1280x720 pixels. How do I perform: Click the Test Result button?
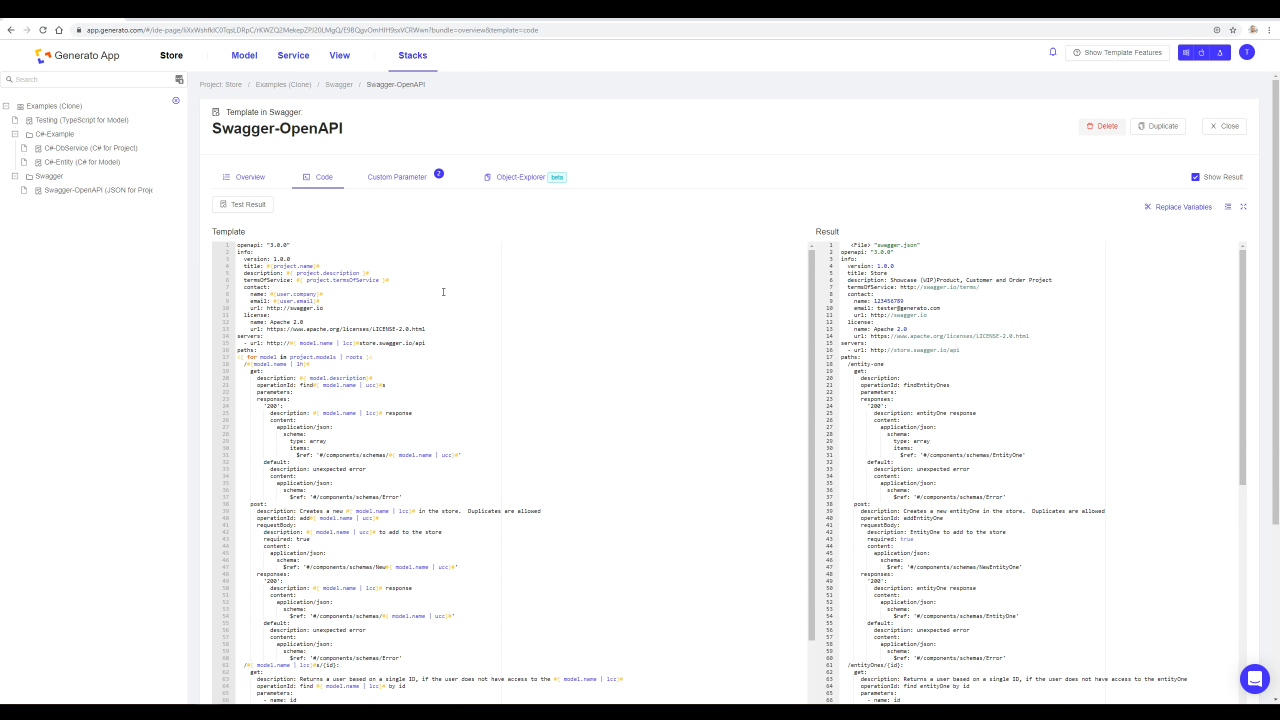click(x=243, y=204)
